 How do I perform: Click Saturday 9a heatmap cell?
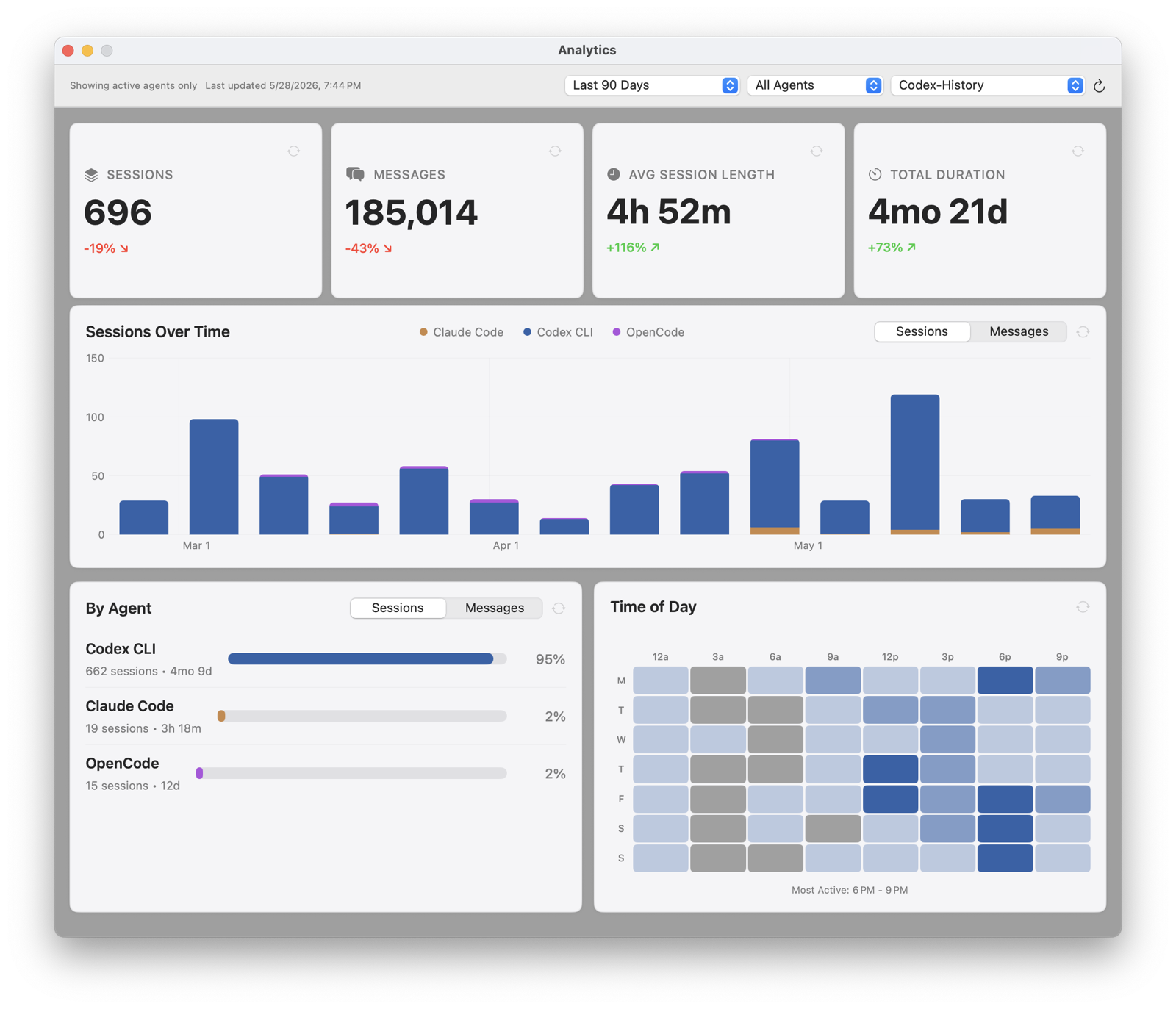(833, 829)
